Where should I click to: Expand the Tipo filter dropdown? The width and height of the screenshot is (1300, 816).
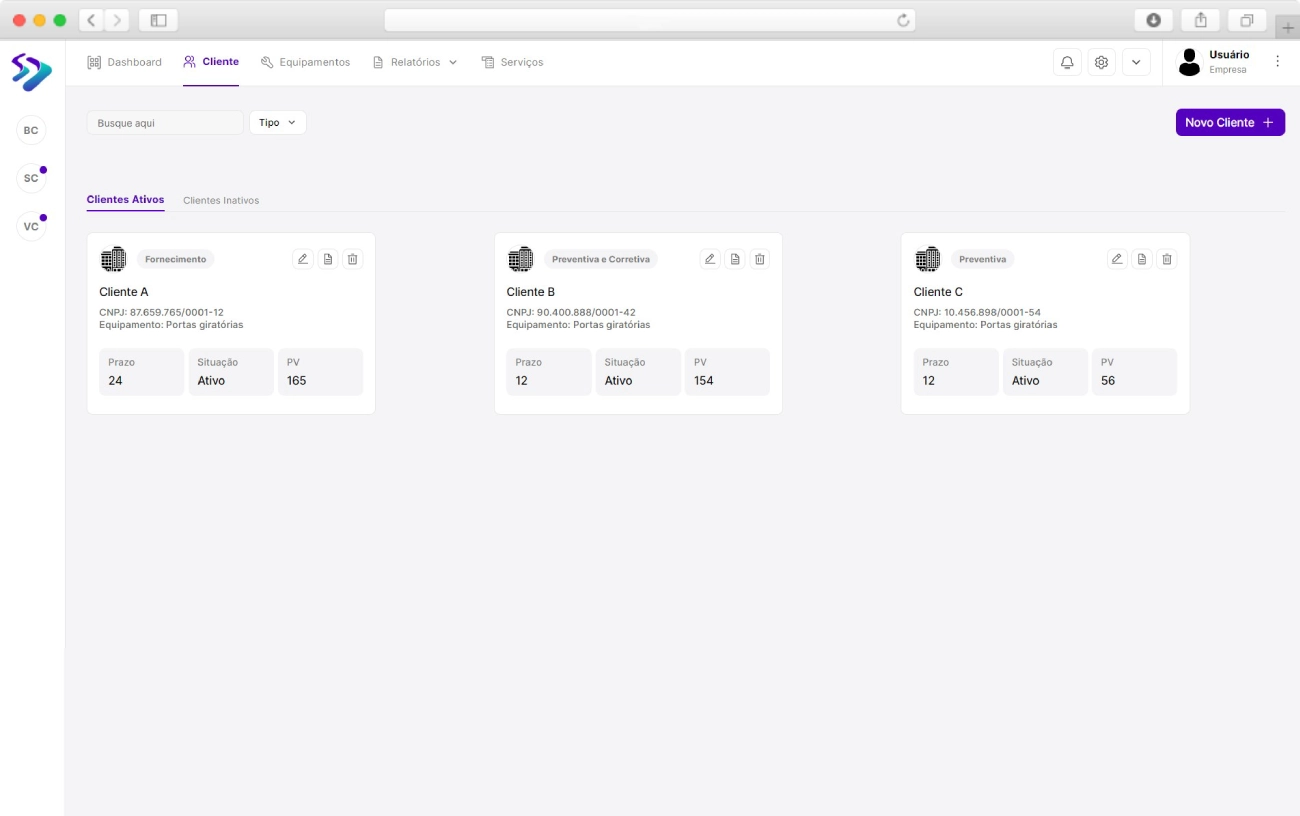[x=277, y=122]
